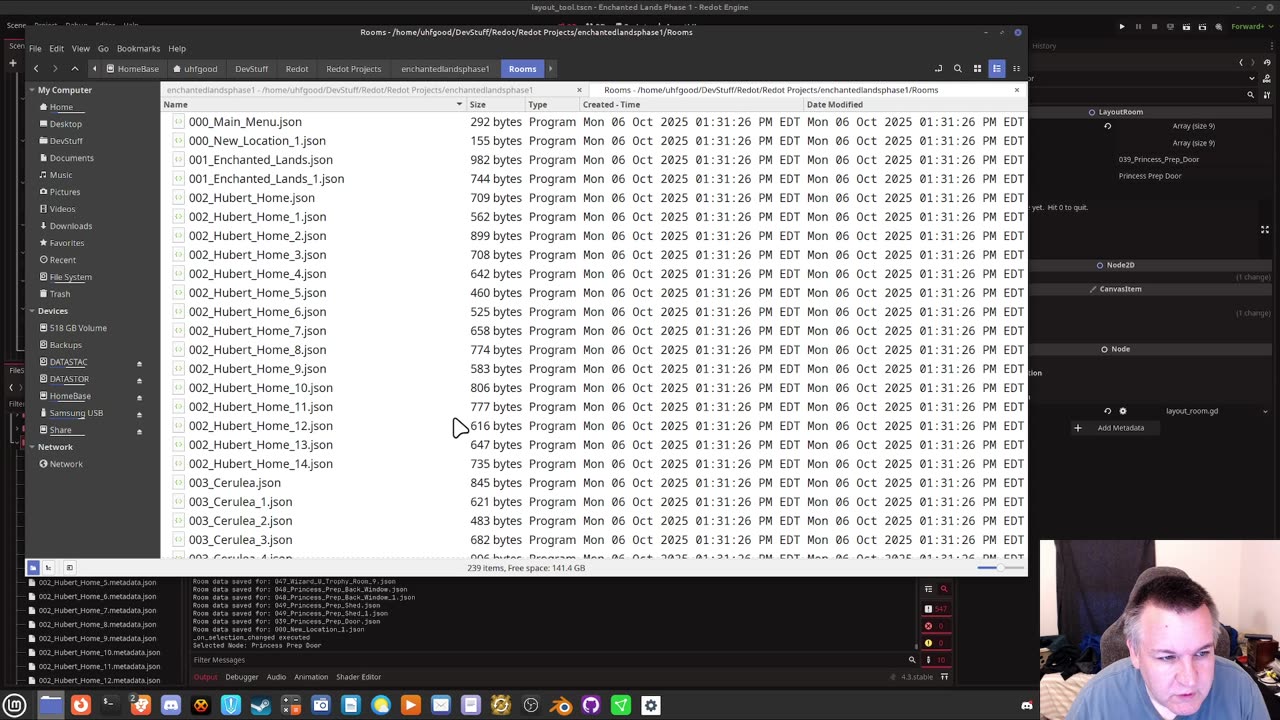Select file 001_Enchanted_Lands.json
This screenshot has height=720, width=1280.
coord(261,160)
